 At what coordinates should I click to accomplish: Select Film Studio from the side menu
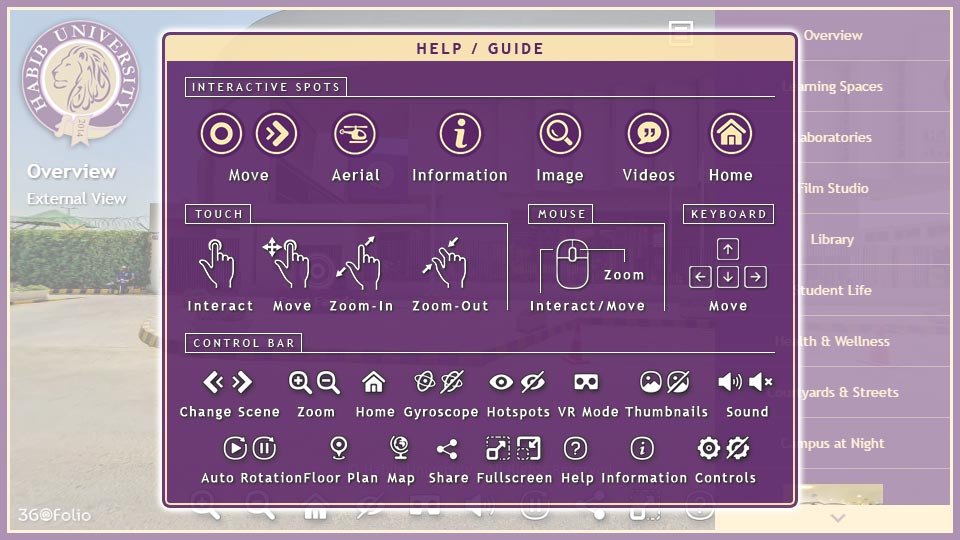pos(833,188)
